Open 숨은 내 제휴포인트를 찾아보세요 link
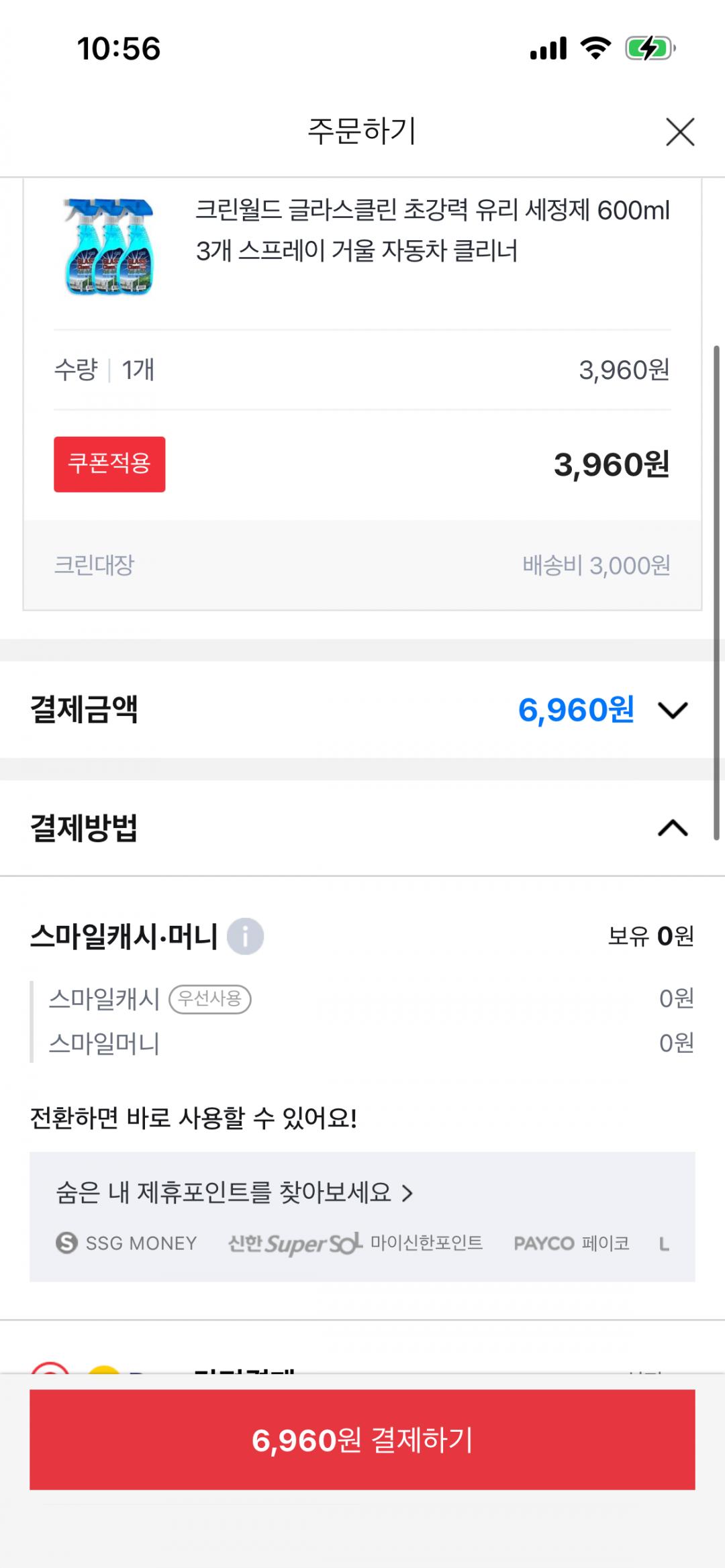The image size is (725, 1568). click(x=234, y=1192)
